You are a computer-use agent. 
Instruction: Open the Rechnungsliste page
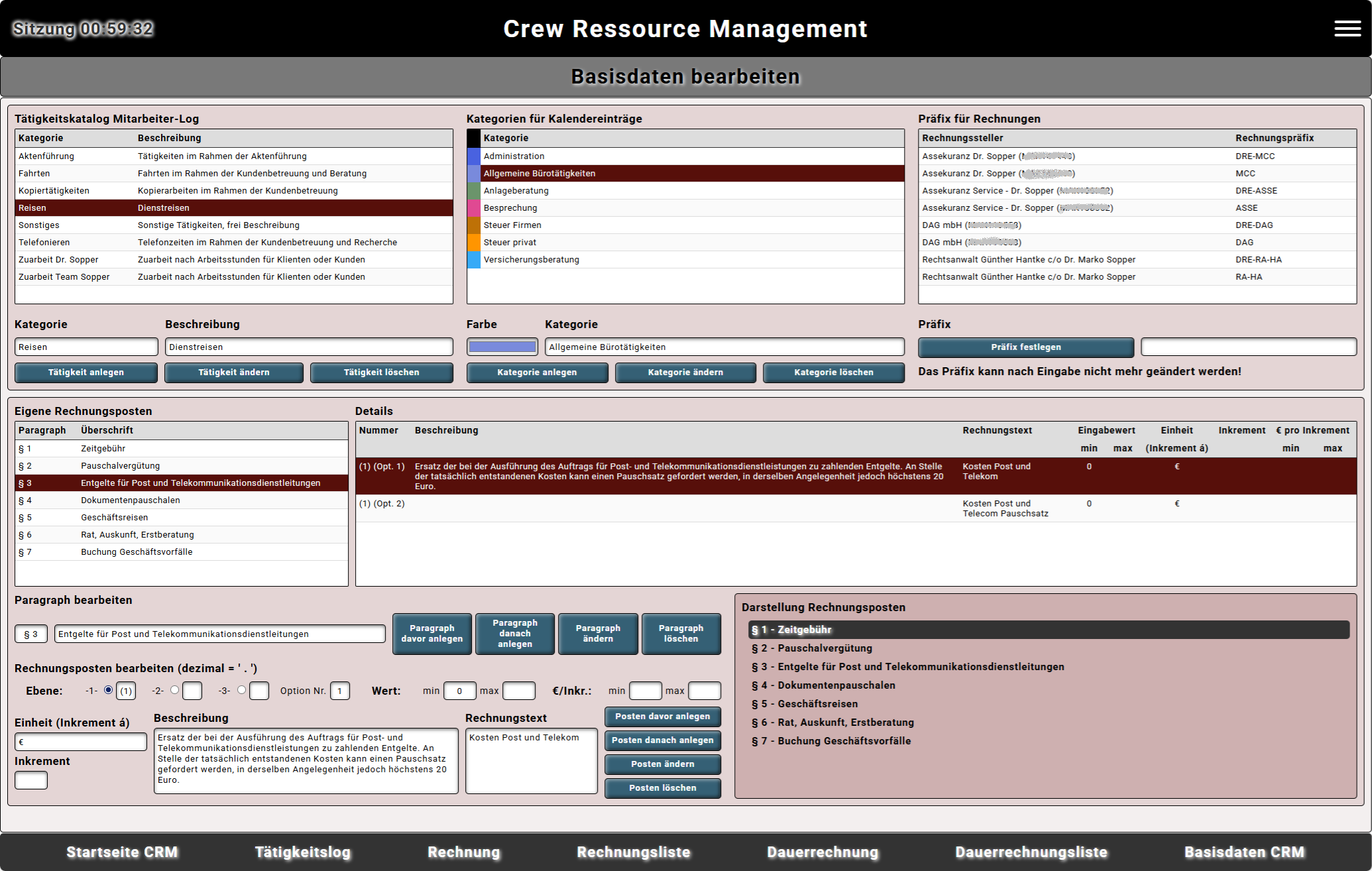633,852
